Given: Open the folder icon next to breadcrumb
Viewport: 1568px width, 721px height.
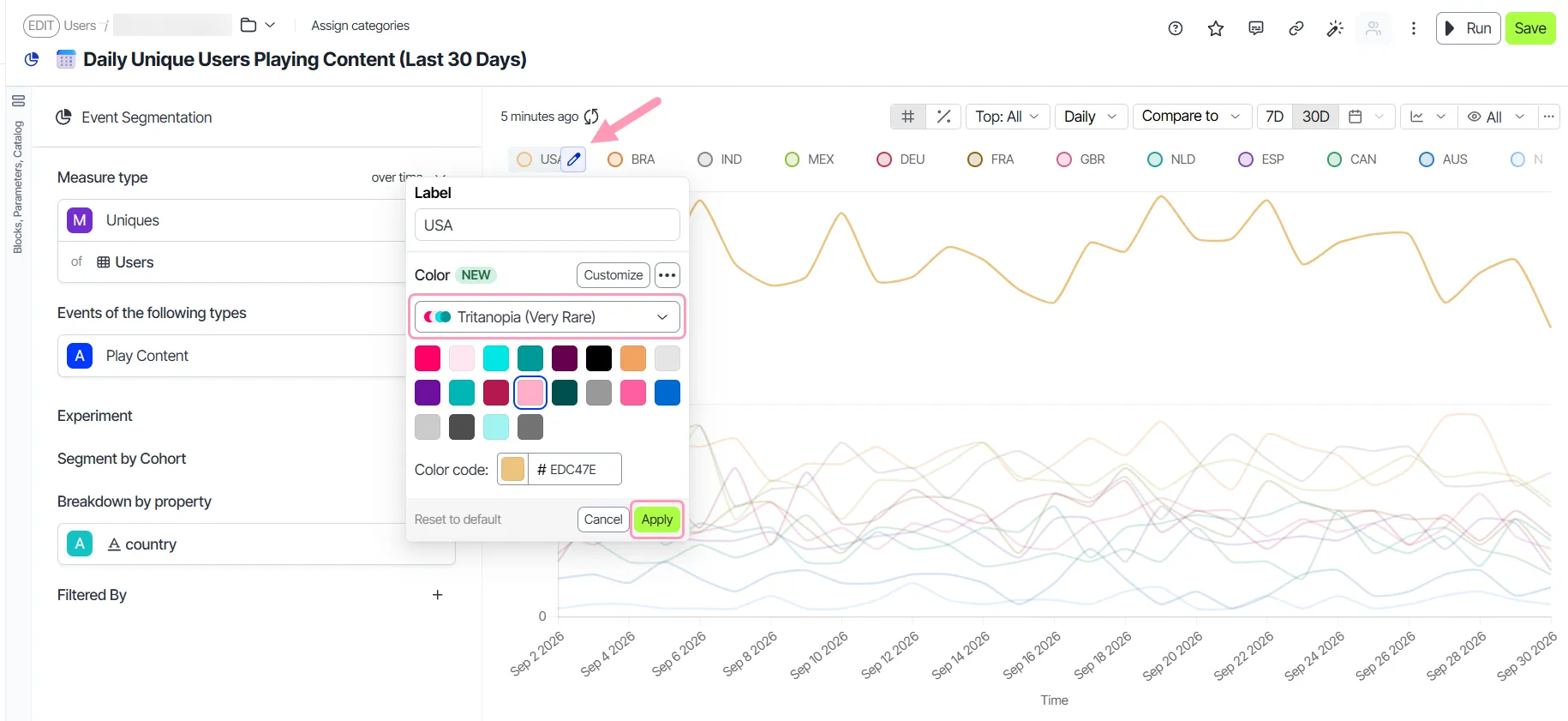Looking at the screenshot, I should point(248,26).
